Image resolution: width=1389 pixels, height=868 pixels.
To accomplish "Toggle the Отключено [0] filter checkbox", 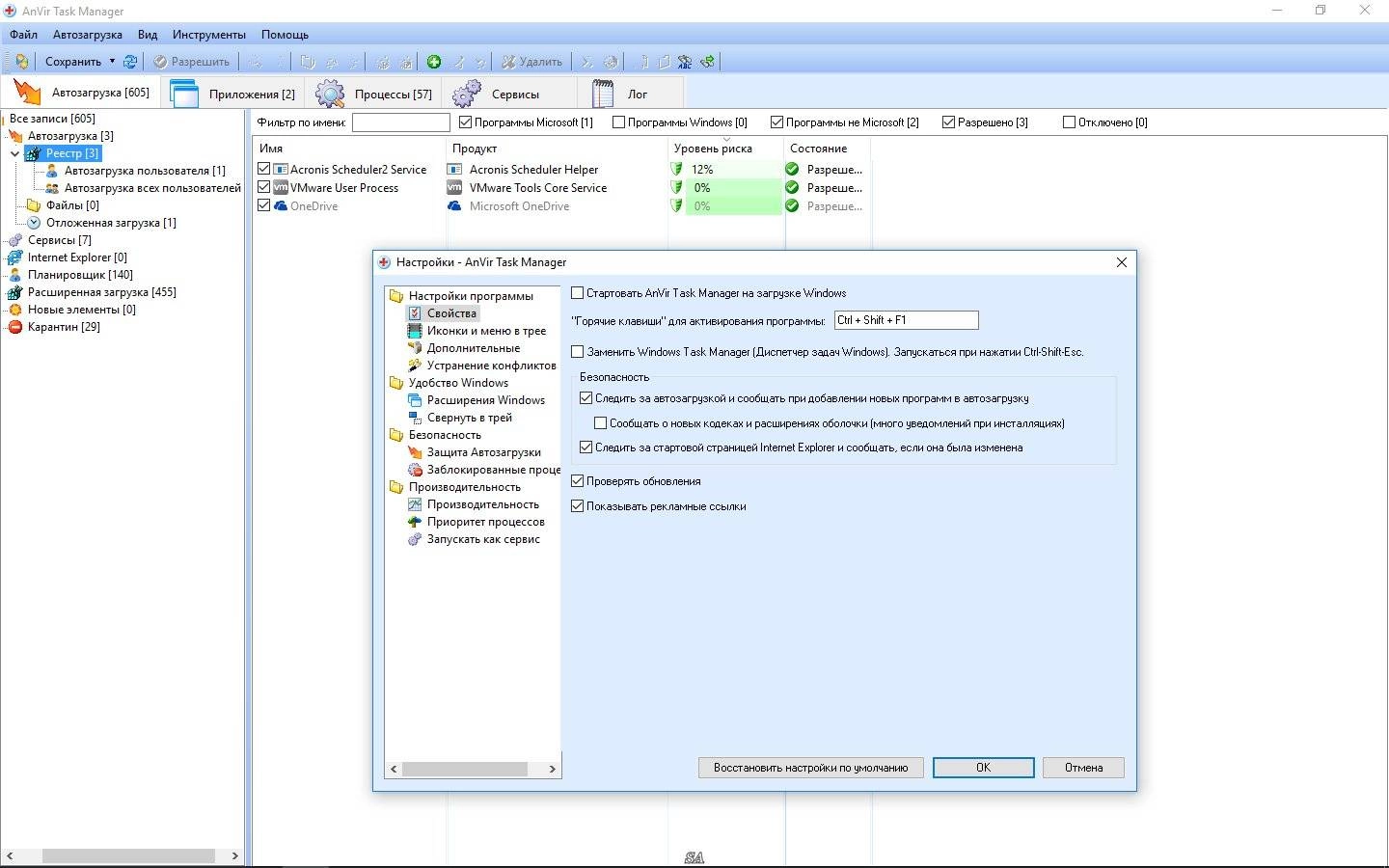I will [x=1069, y=122].
